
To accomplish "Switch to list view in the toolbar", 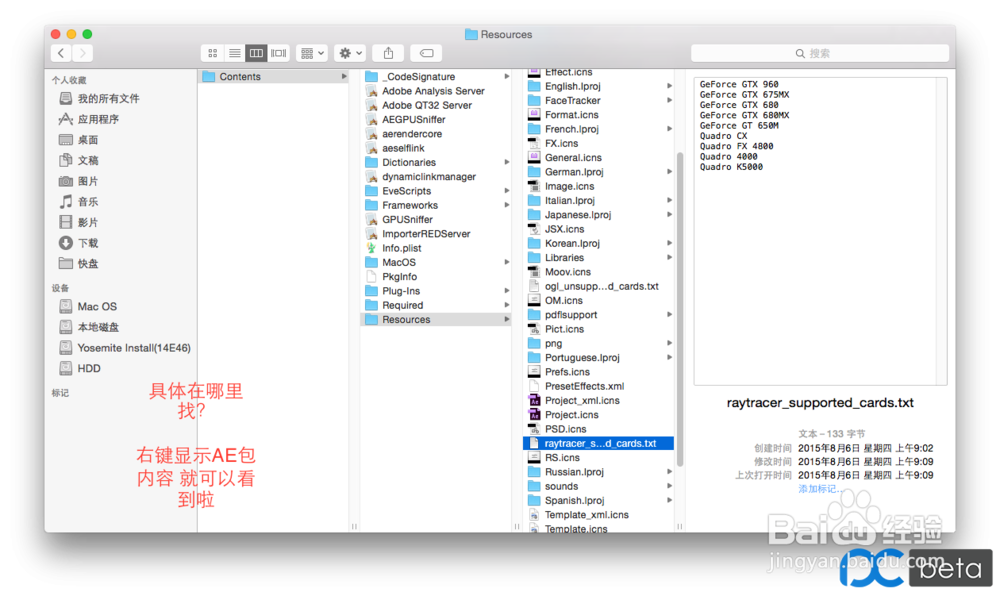I will click(x=234, y=53).
